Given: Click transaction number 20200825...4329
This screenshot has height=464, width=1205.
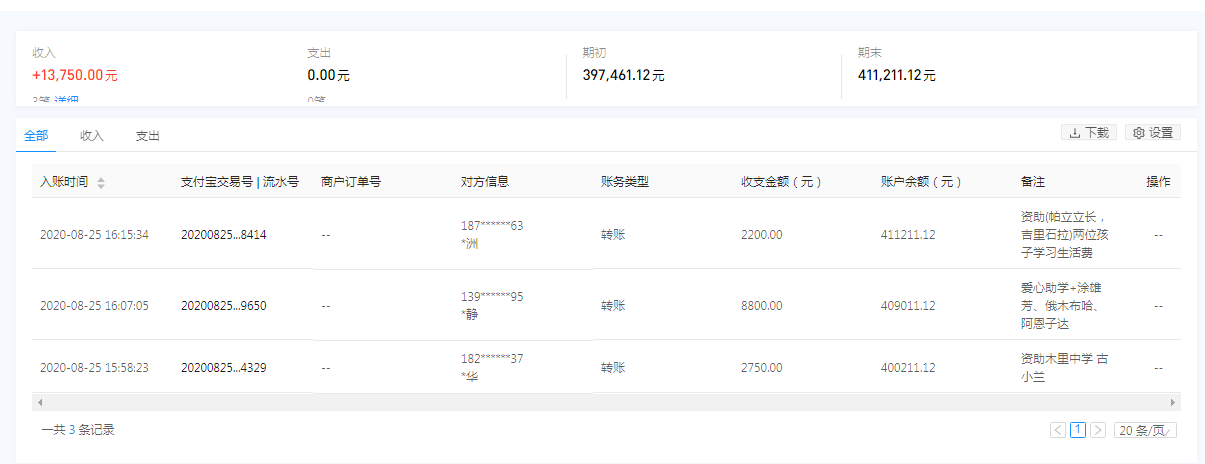Looking at the screenshot, I should (223, 367).
